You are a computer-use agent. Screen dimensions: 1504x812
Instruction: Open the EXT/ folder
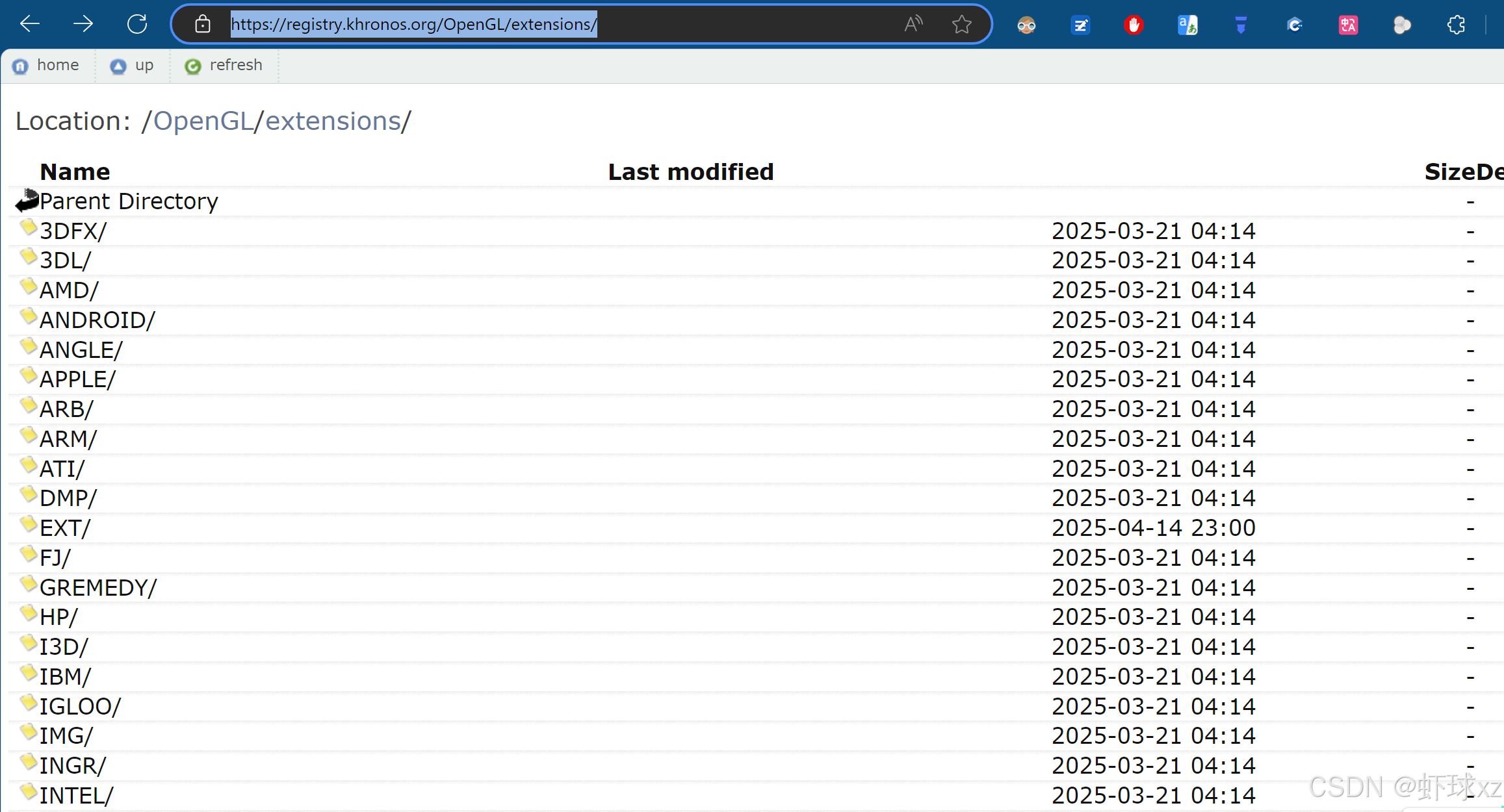pos(65,528)
